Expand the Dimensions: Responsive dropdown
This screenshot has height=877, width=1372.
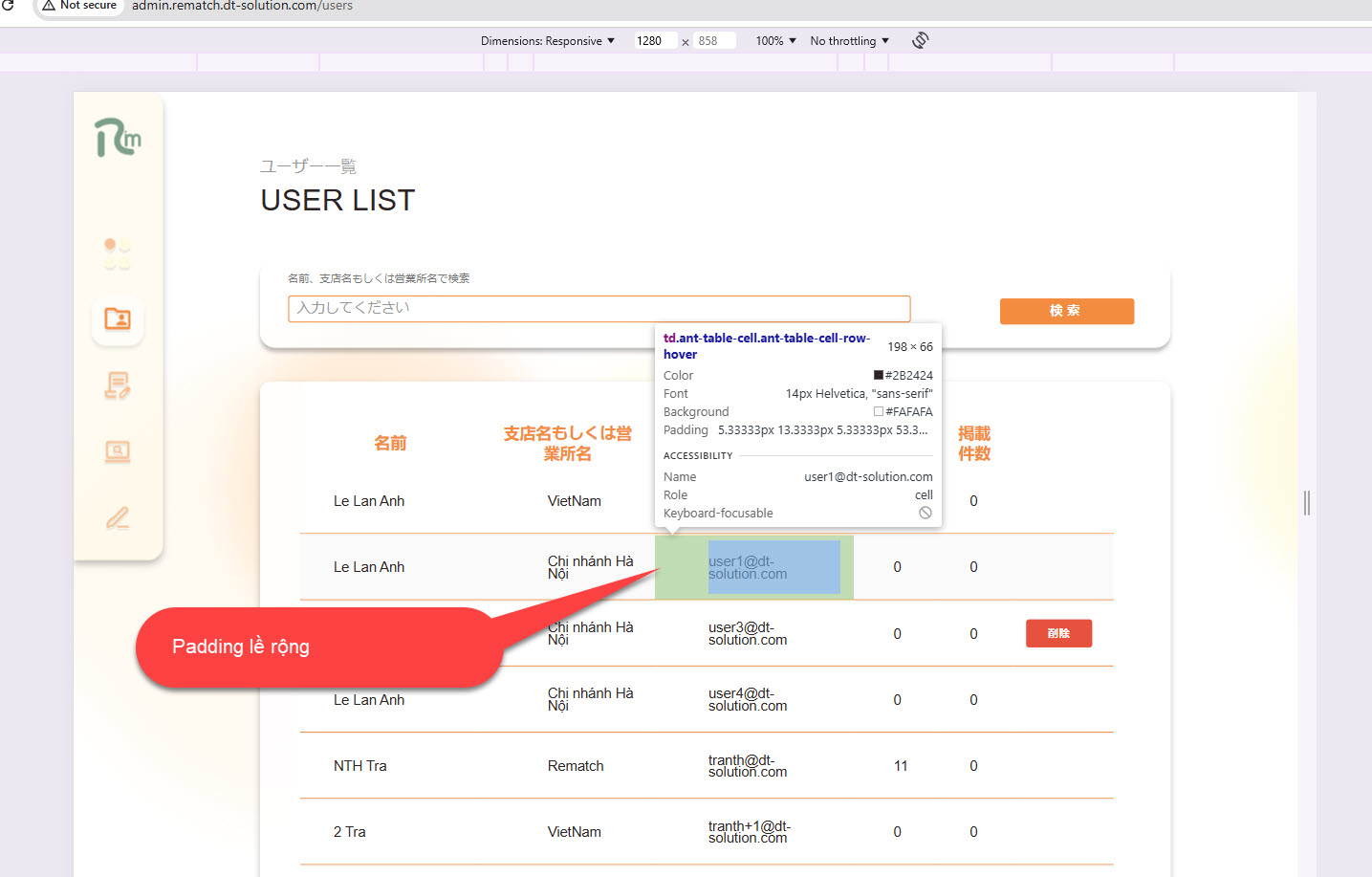[x=547, y=41]
